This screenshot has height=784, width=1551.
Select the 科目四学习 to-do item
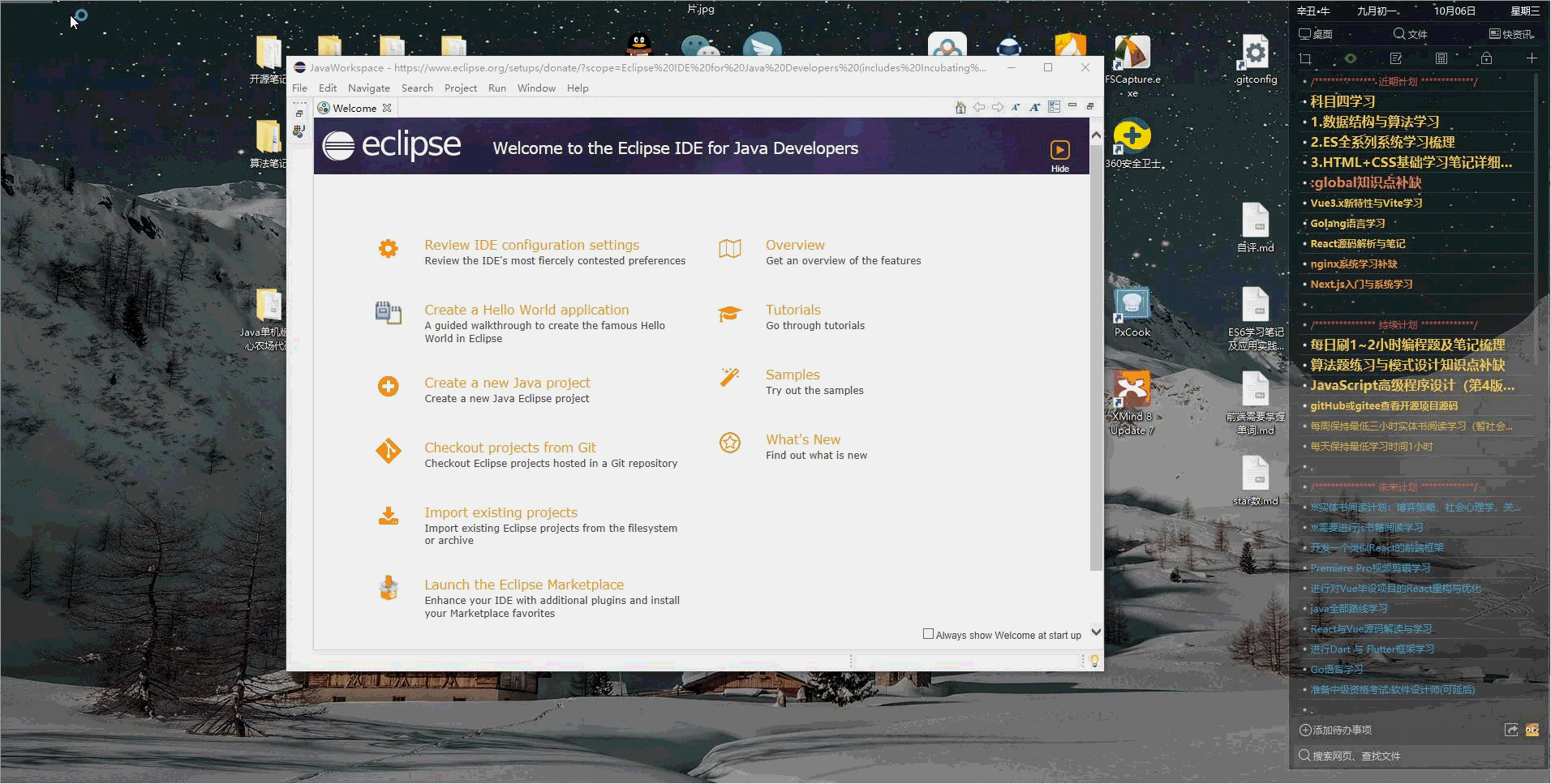point(1343,101)
